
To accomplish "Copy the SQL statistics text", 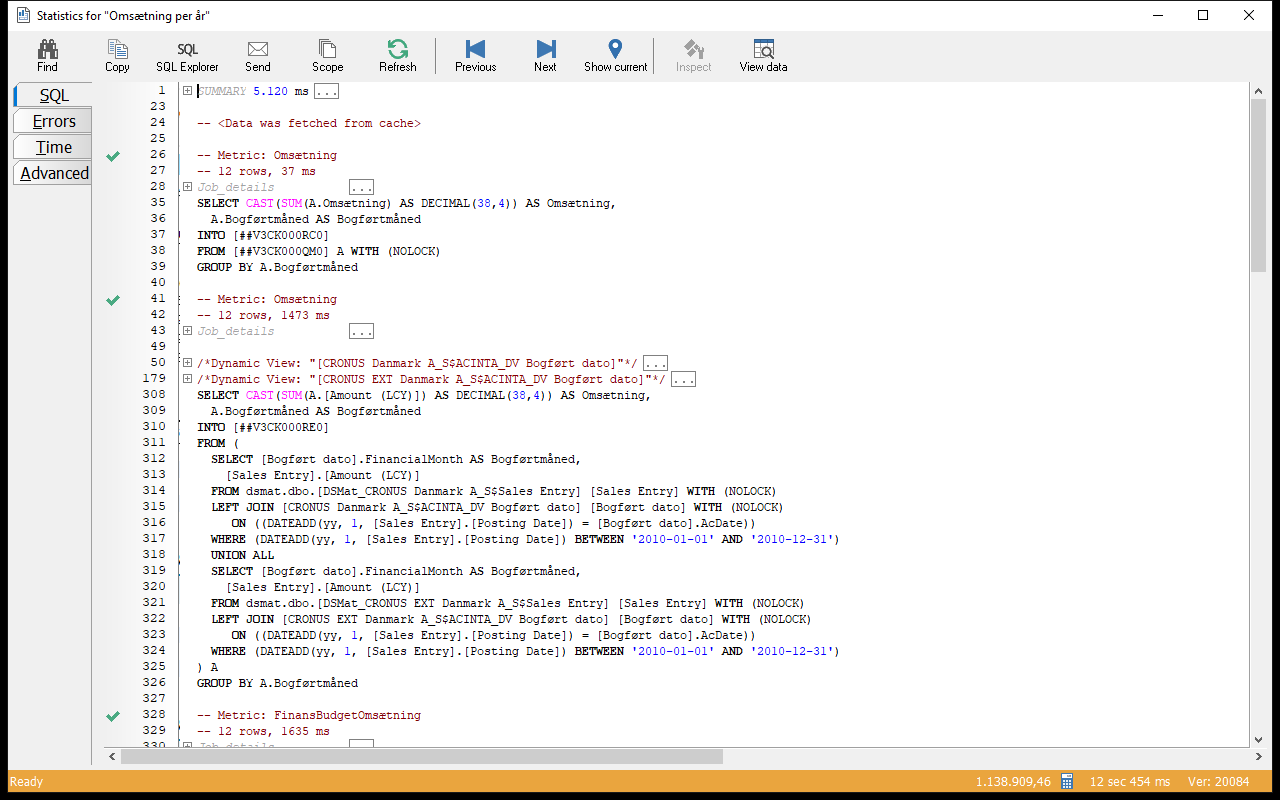I will (117, 56).
